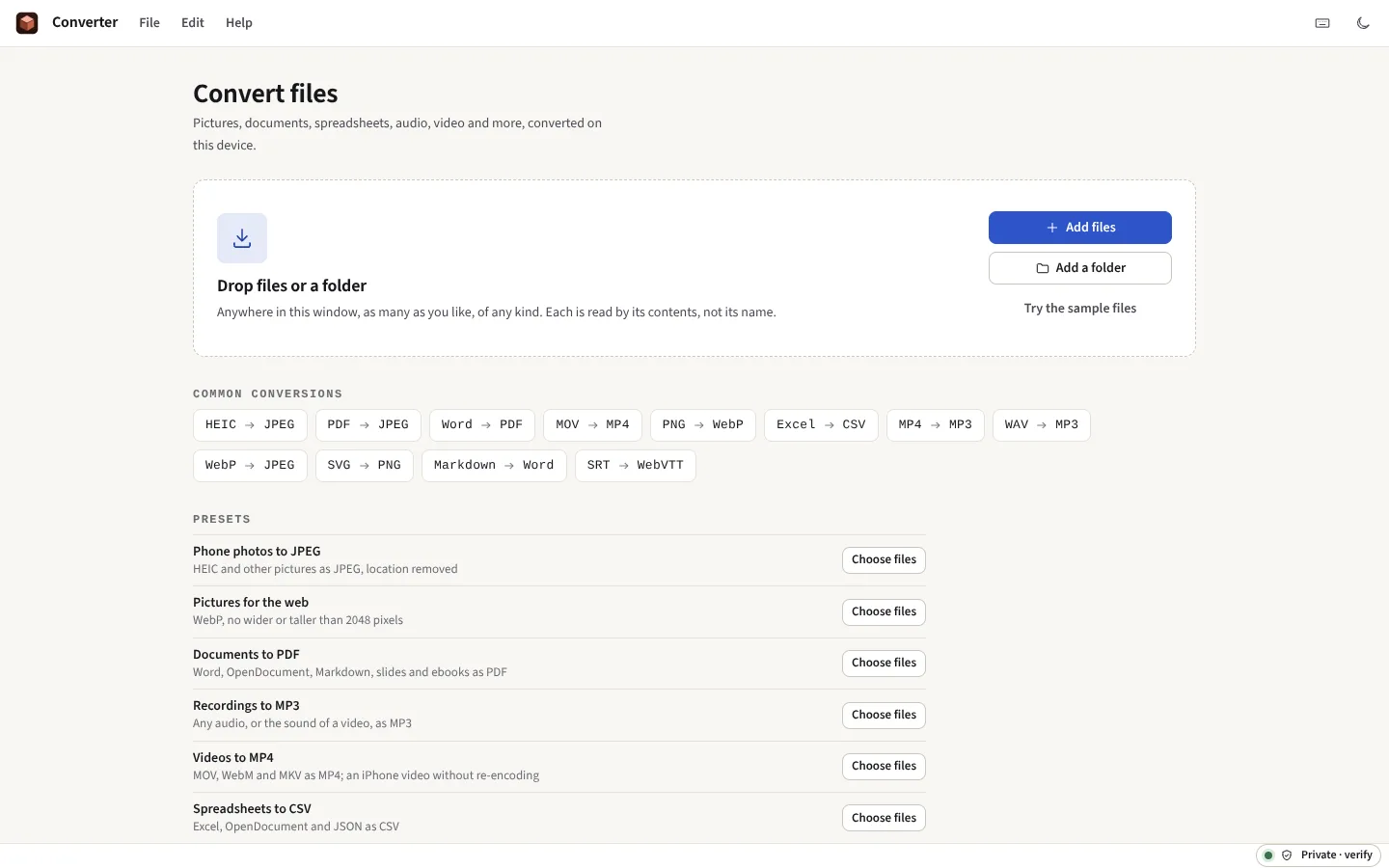This screenshot has height=868, width=1389.
Task: Select the PDF to JPEG conversion chip
Action: pyautogui.click(x=368, y=425)
